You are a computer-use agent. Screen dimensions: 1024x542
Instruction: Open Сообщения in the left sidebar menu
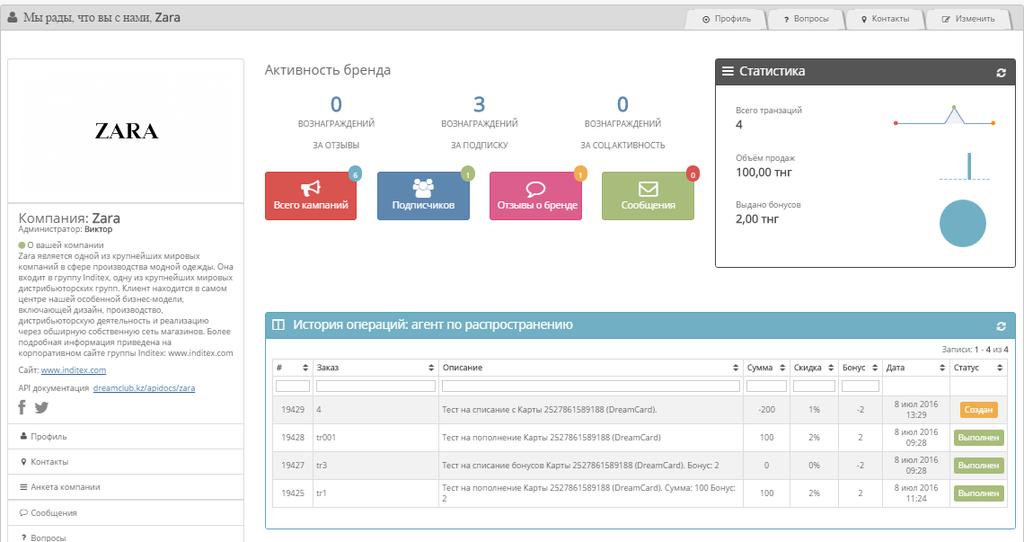coord(125,513)
